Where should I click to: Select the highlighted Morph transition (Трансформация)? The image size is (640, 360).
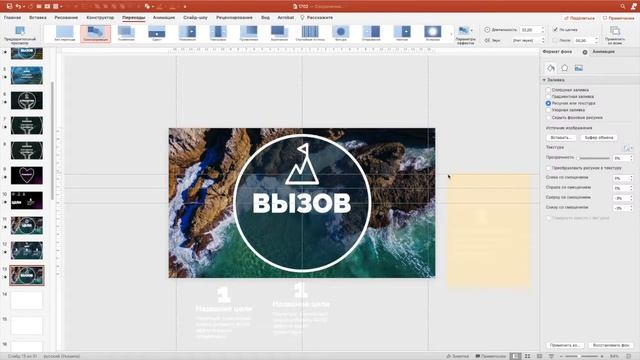click(95, 33)
